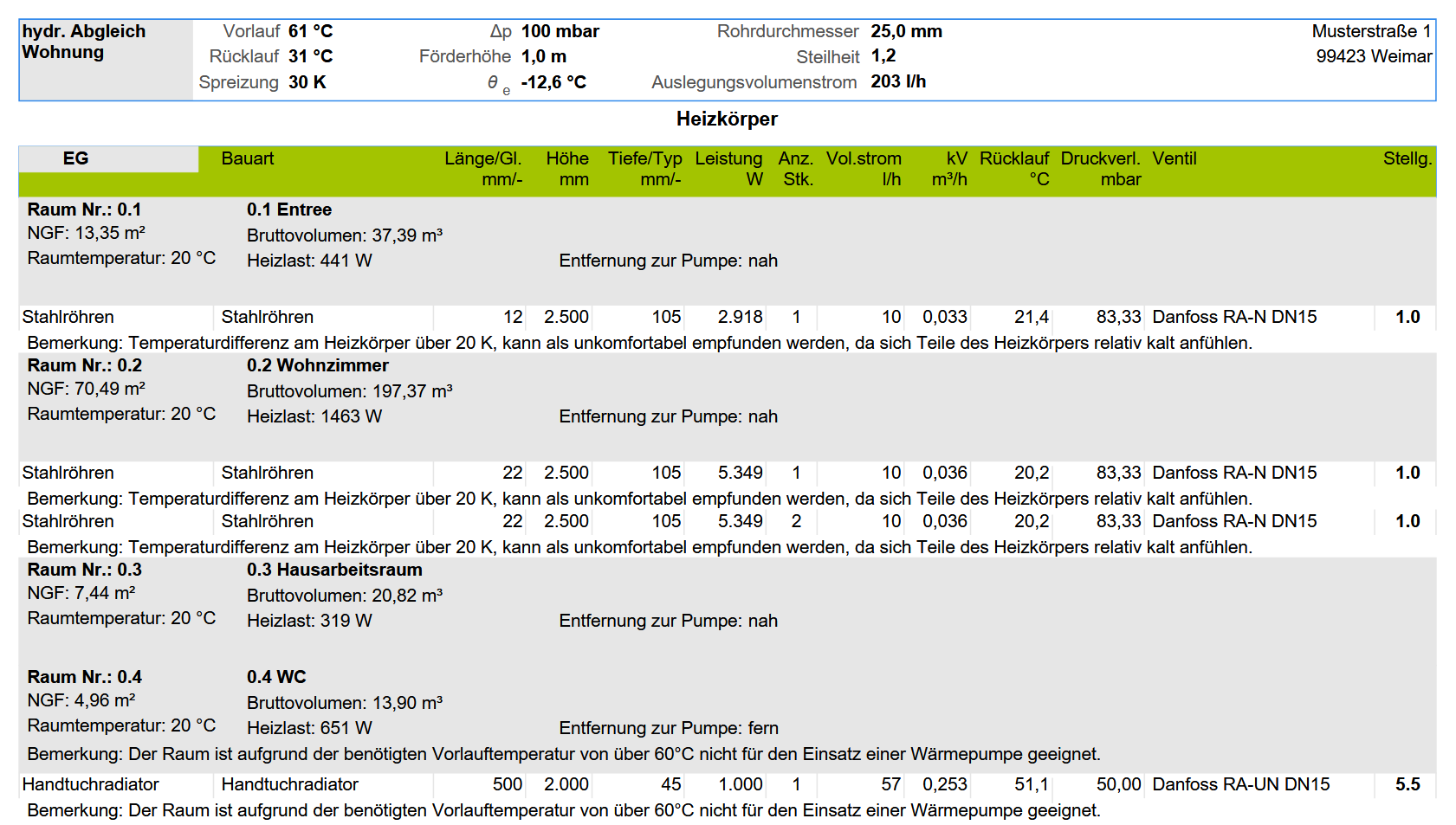This screenshot has width=1456, height=825.
Task: Select the EG floor tab
Action: 76,158
